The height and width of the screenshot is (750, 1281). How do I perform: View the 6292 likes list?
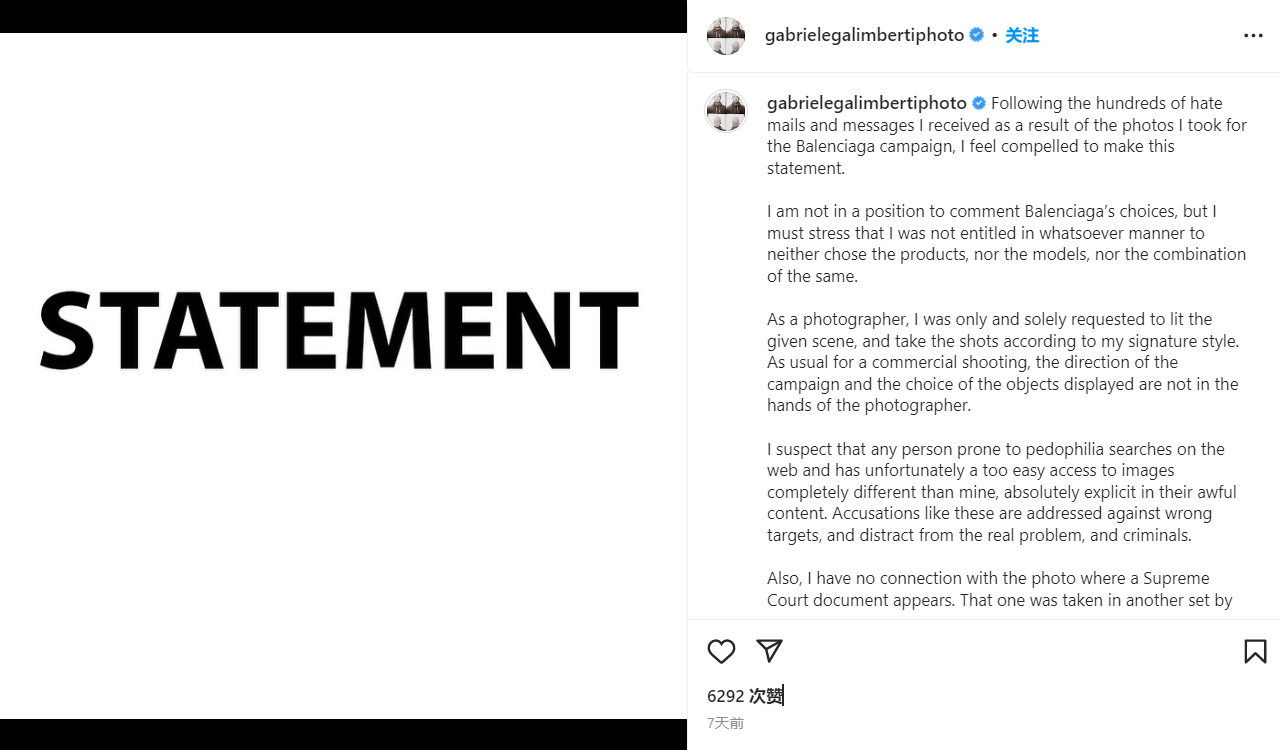pos(745,696)
